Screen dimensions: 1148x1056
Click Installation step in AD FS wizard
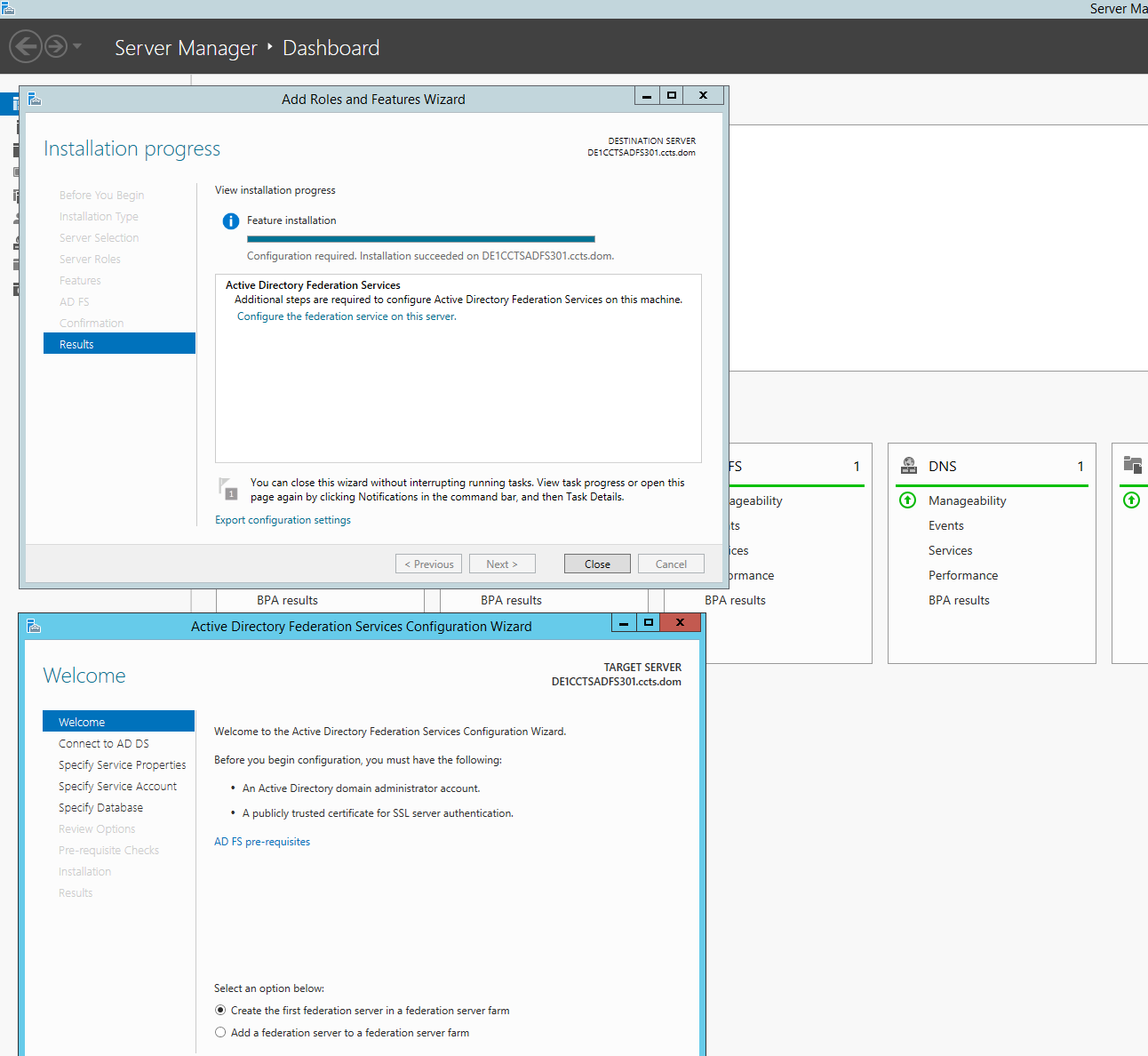(x=84, y=872)
